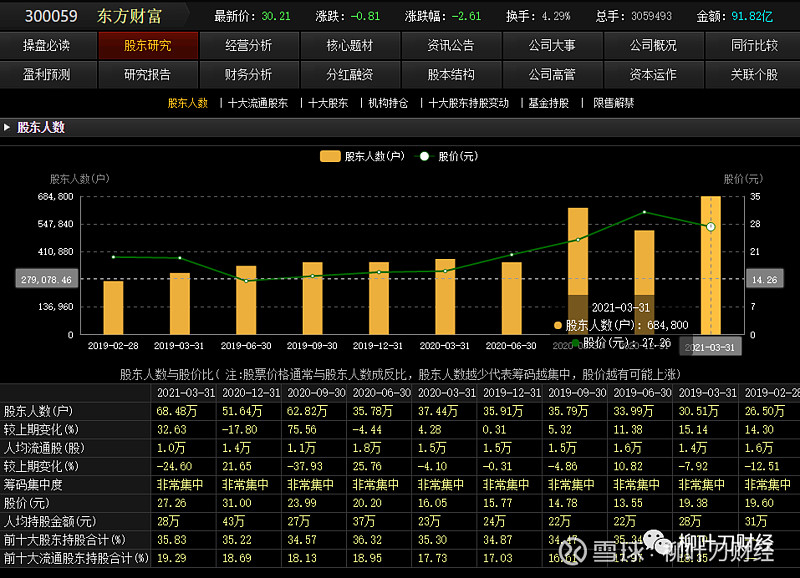Screen dimensions: 800x578
Task: Click latest price value 30.21
Action: coord(276,16)
